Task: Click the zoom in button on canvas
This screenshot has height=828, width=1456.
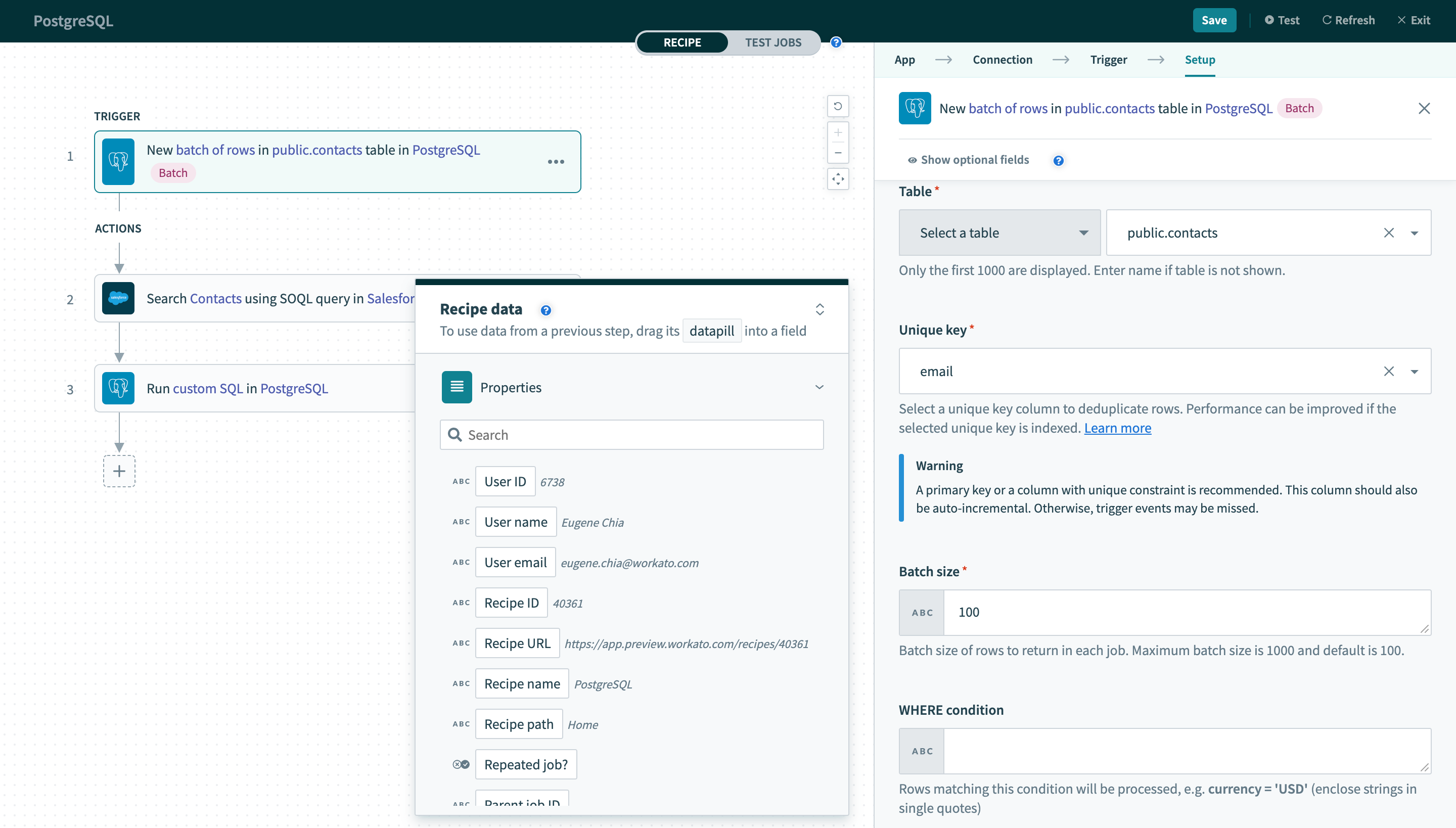Action: 839,131
